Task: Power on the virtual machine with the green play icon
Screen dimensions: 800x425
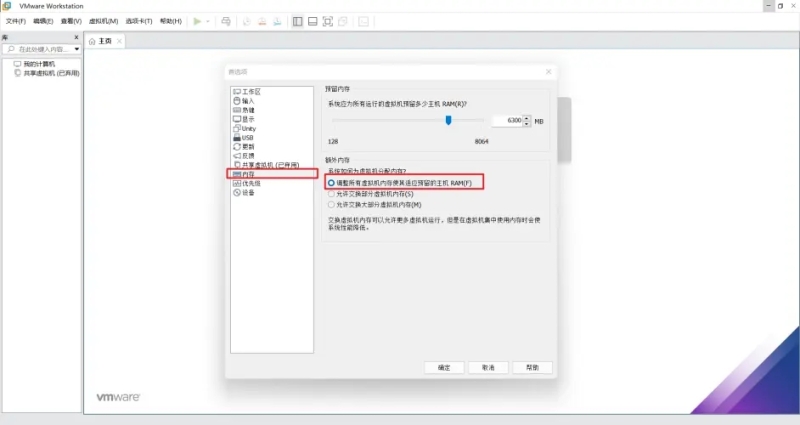Action: point(197,21)
